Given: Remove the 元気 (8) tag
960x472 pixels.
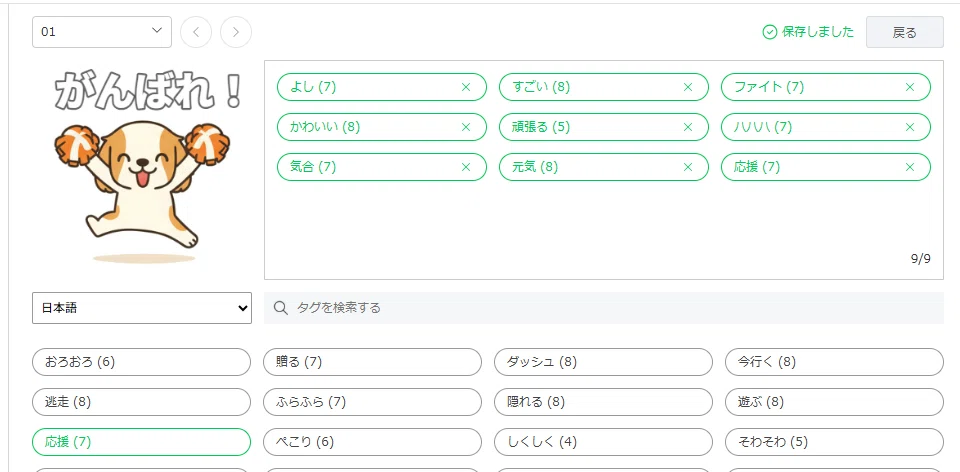Looking at the screenshot, I should pyautogui.click(x=688, y=167).
